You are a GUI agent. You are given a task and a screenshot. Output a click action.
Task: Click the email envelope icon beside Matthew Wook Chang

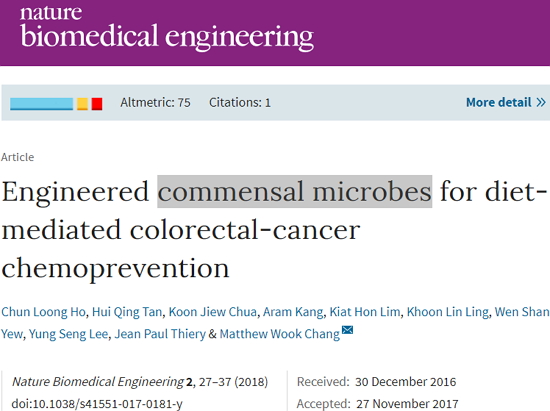[347, 330]
